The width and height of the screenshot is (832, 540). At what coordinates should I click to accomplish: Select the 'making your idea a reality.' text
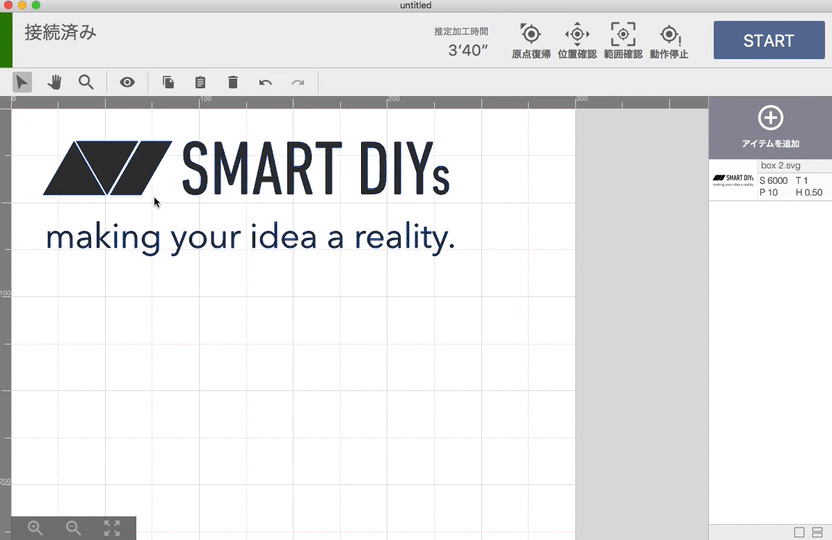(250, 238)
